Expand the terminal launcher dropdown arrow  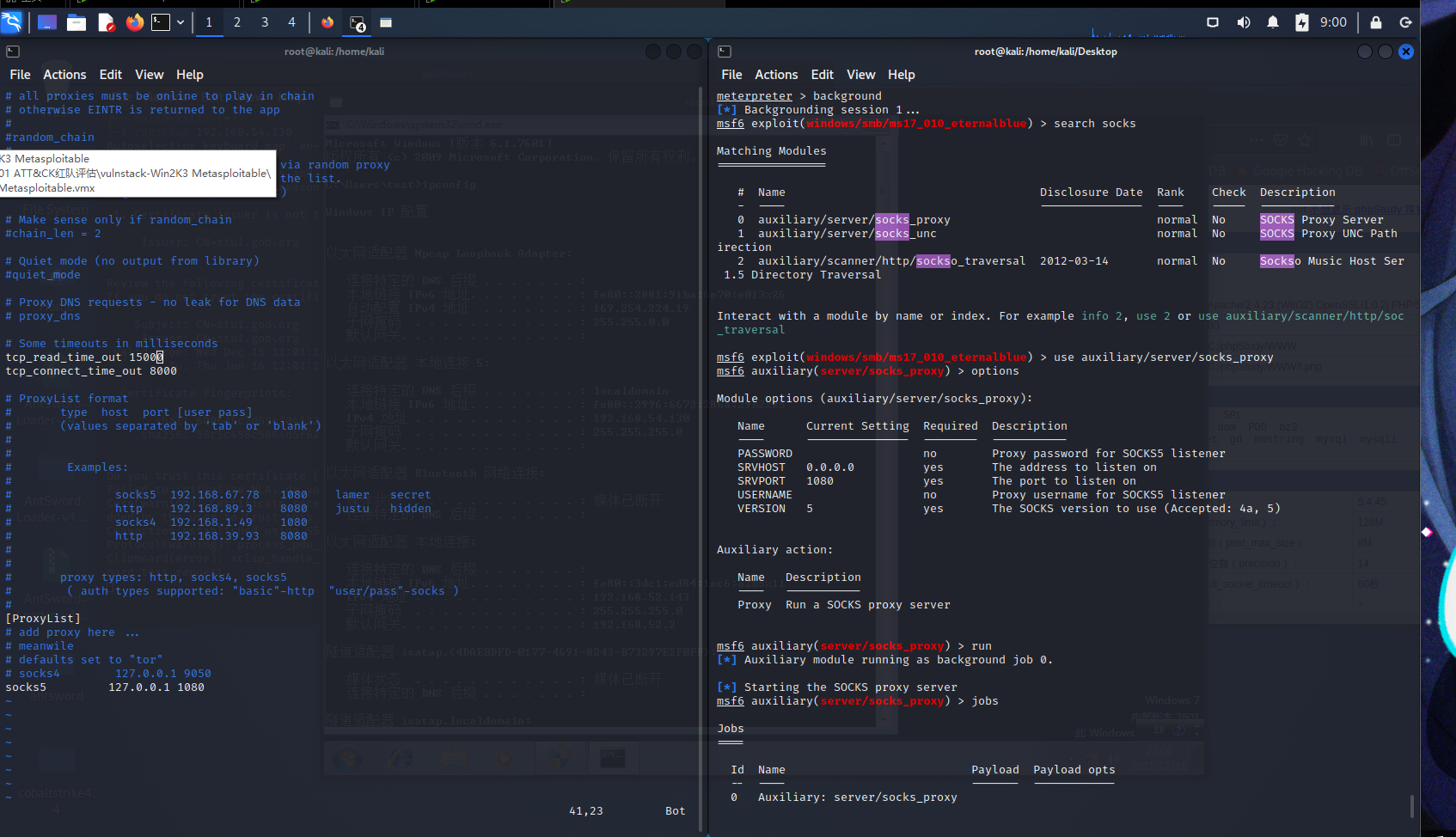[x=180, y=22]
